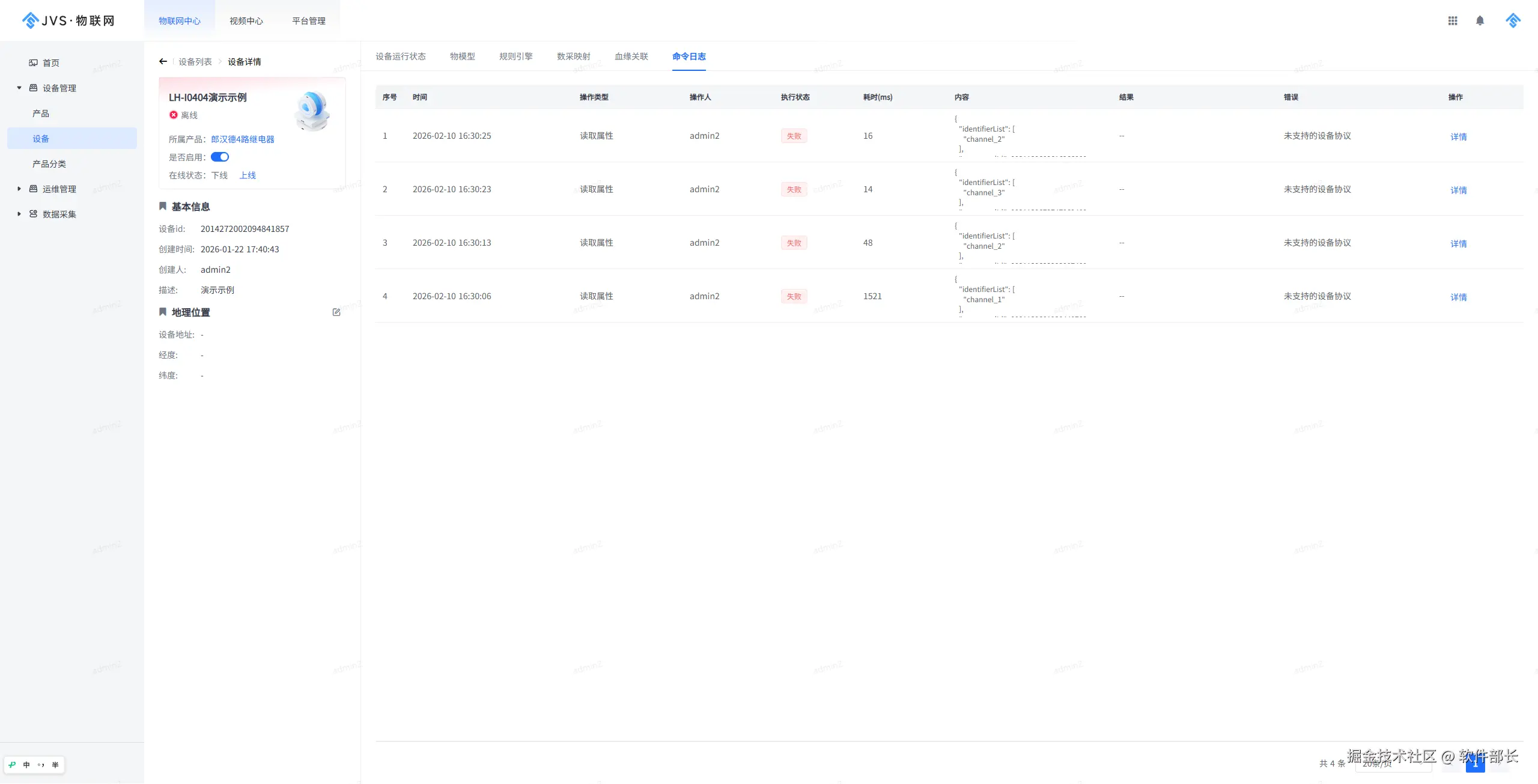Switch to the 物模型 tab
The image size is (1538, 784).
(462, 56)
